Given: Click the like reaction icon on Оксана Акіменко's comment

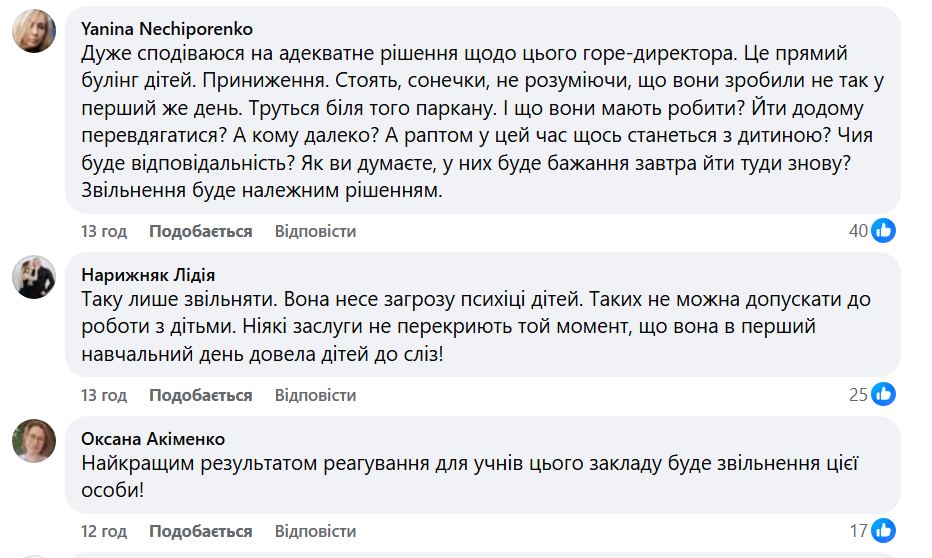Looking at the screenshot, I should click(x=883, y=530).
